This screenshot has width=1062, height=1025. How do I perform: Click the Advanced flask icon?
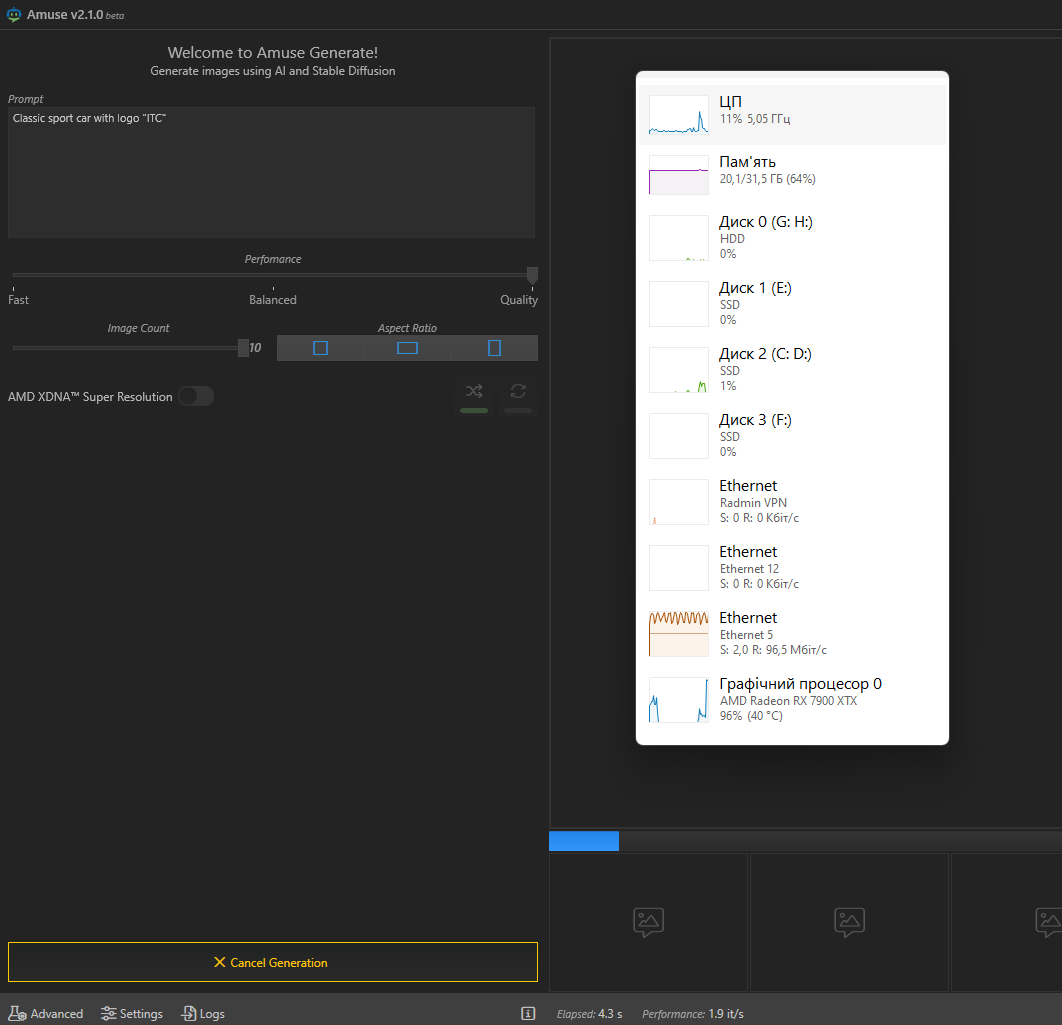coord(17,1013)
